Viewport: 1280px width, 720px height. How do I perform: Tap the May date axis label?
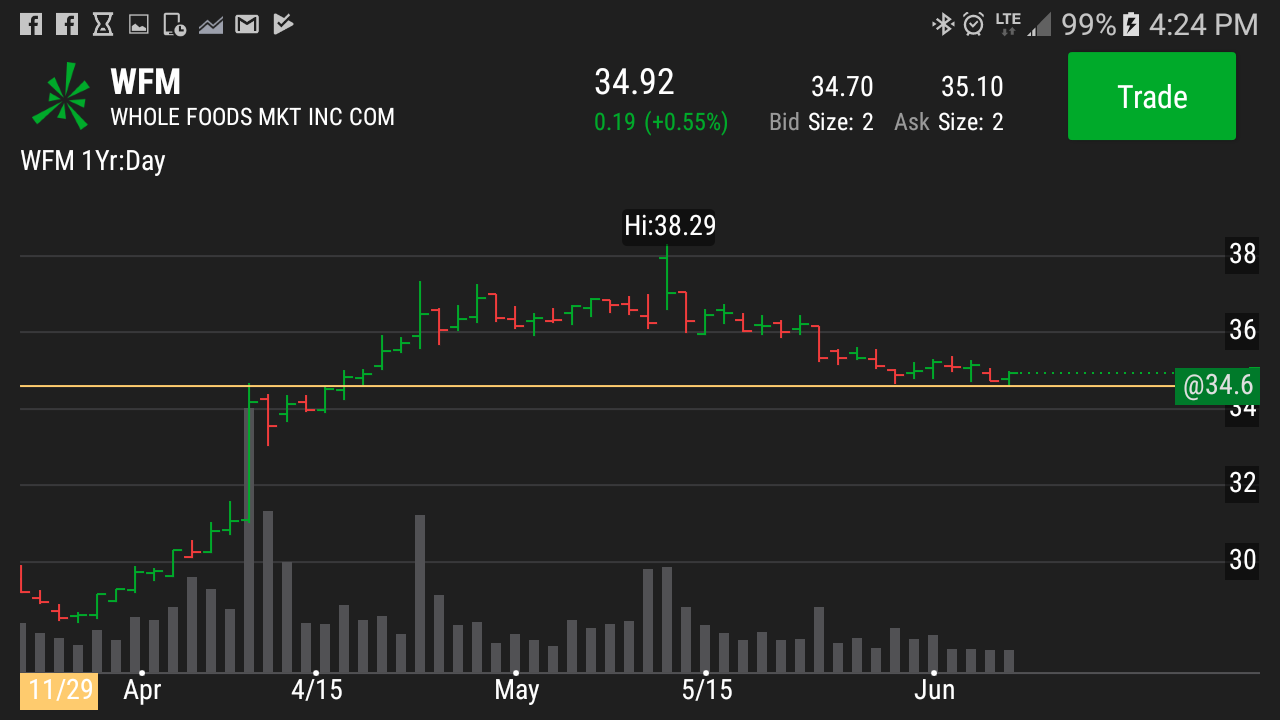[x=517, y=690]
